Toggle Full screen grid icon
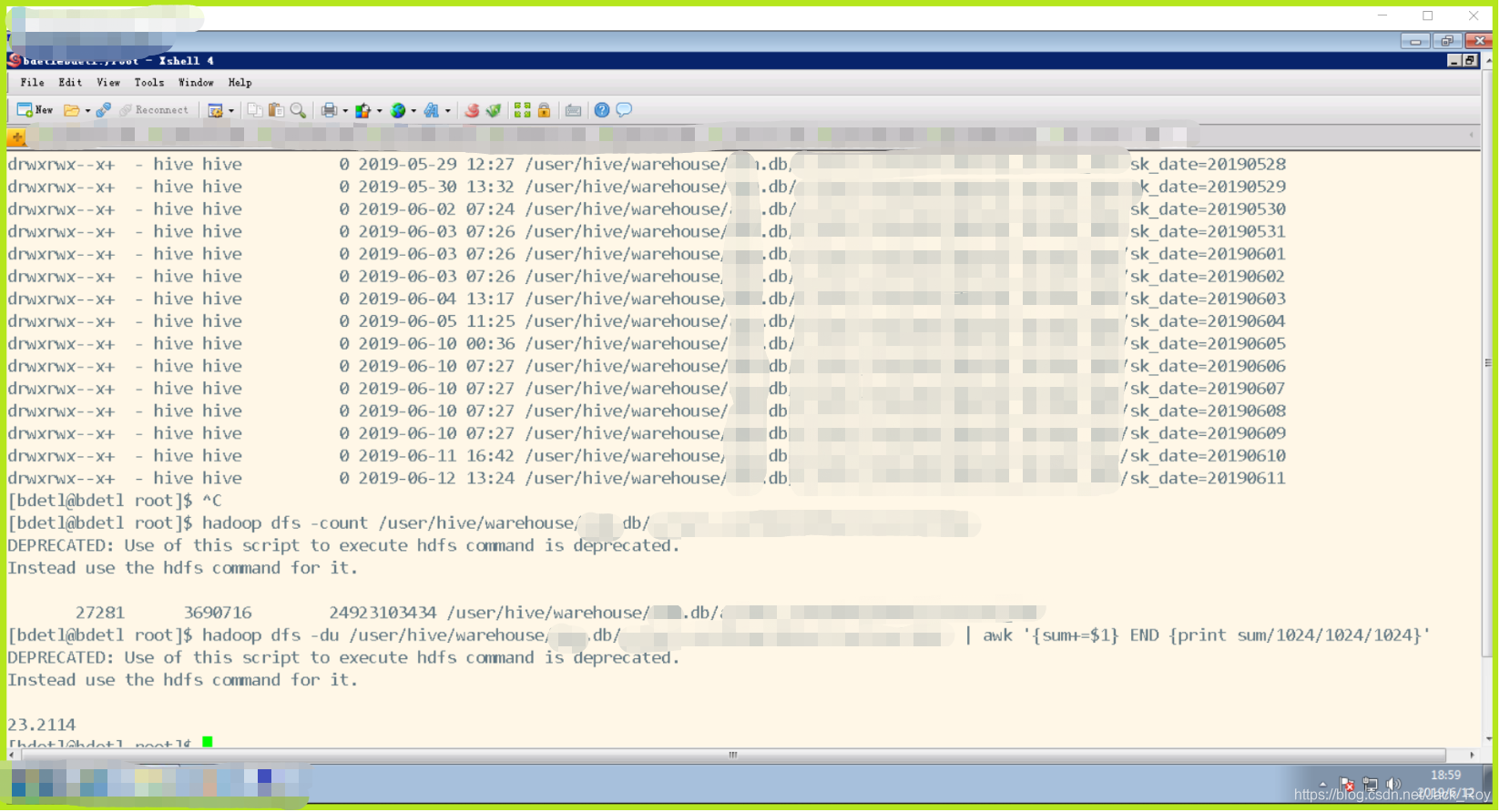1500x812 pixels. coord(522,110)
